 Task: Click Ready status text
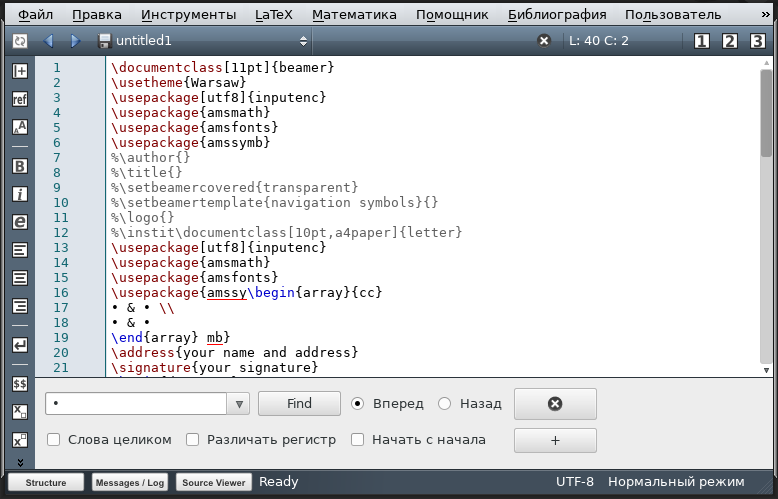(x=279, y=482)
